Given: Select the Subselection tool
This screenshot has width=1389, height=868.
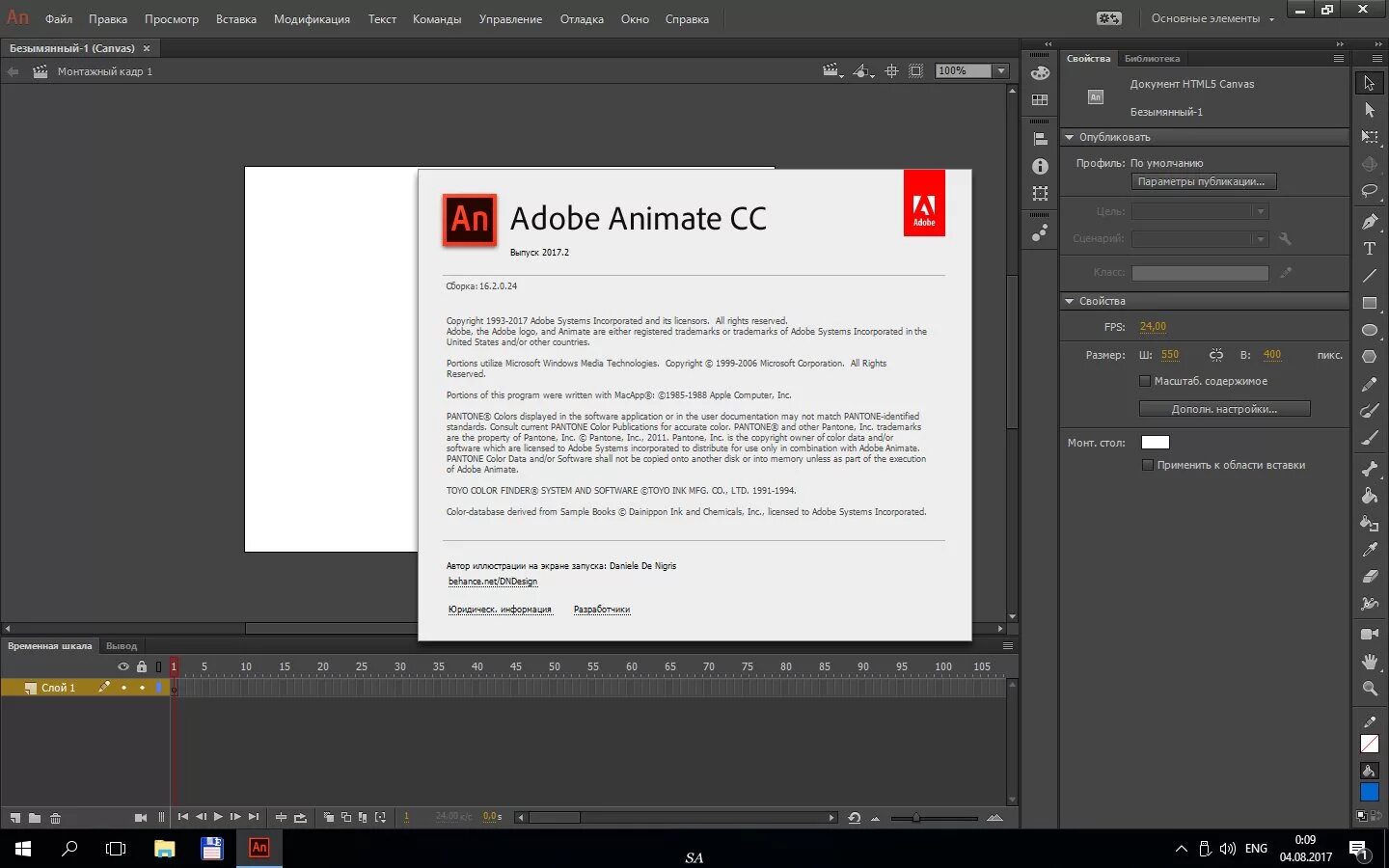Looking at the screenshot, I should (1369, 110).
